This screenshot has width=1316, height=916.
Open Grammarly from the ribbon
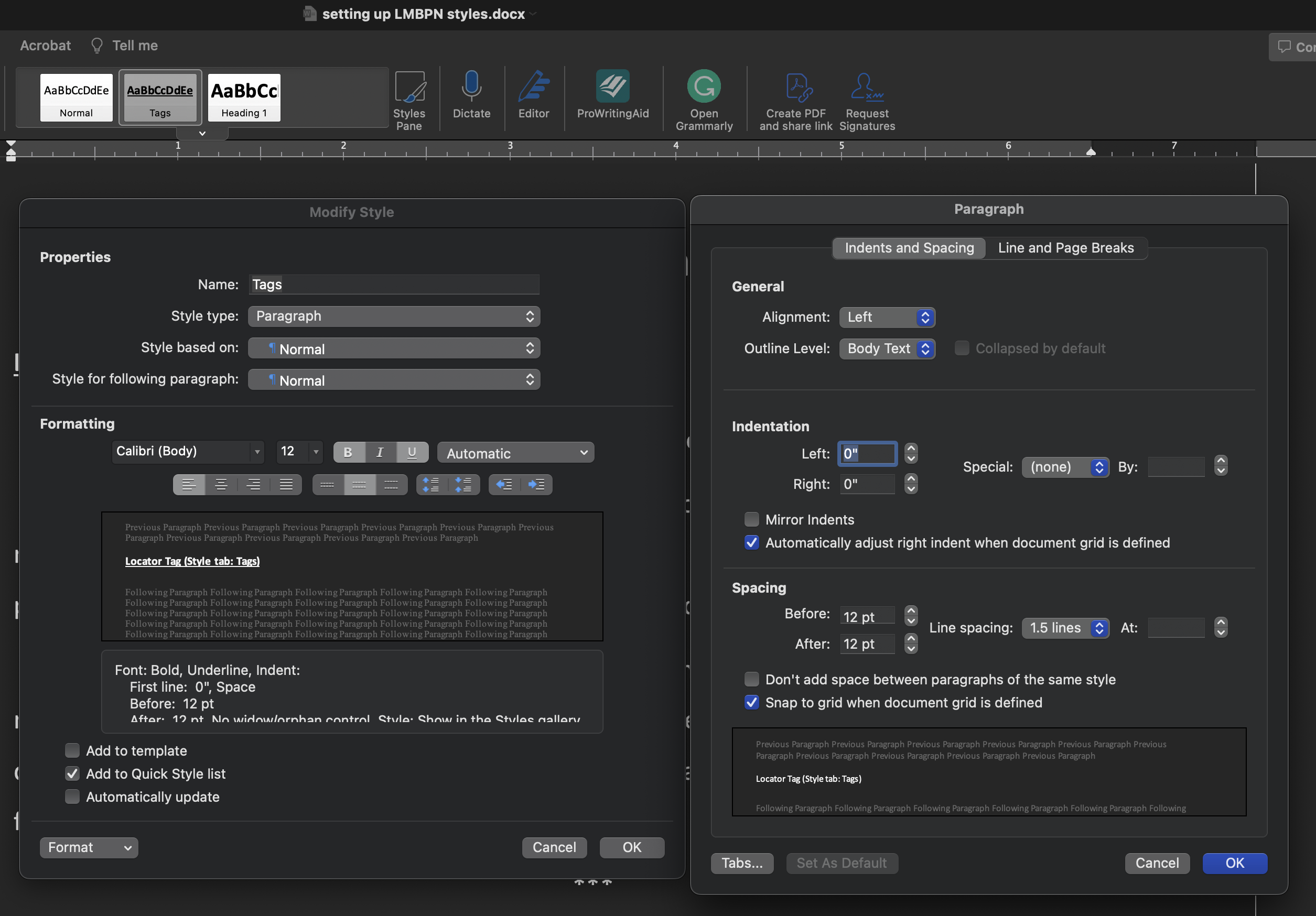point(703,100)
